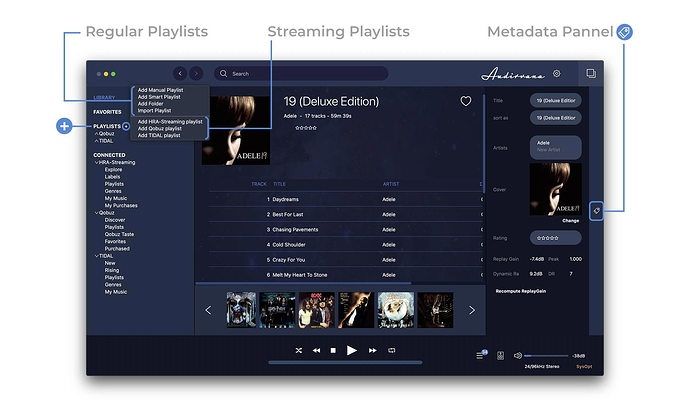Choose Add HRA-Streaming playlist

coord(170,122)
